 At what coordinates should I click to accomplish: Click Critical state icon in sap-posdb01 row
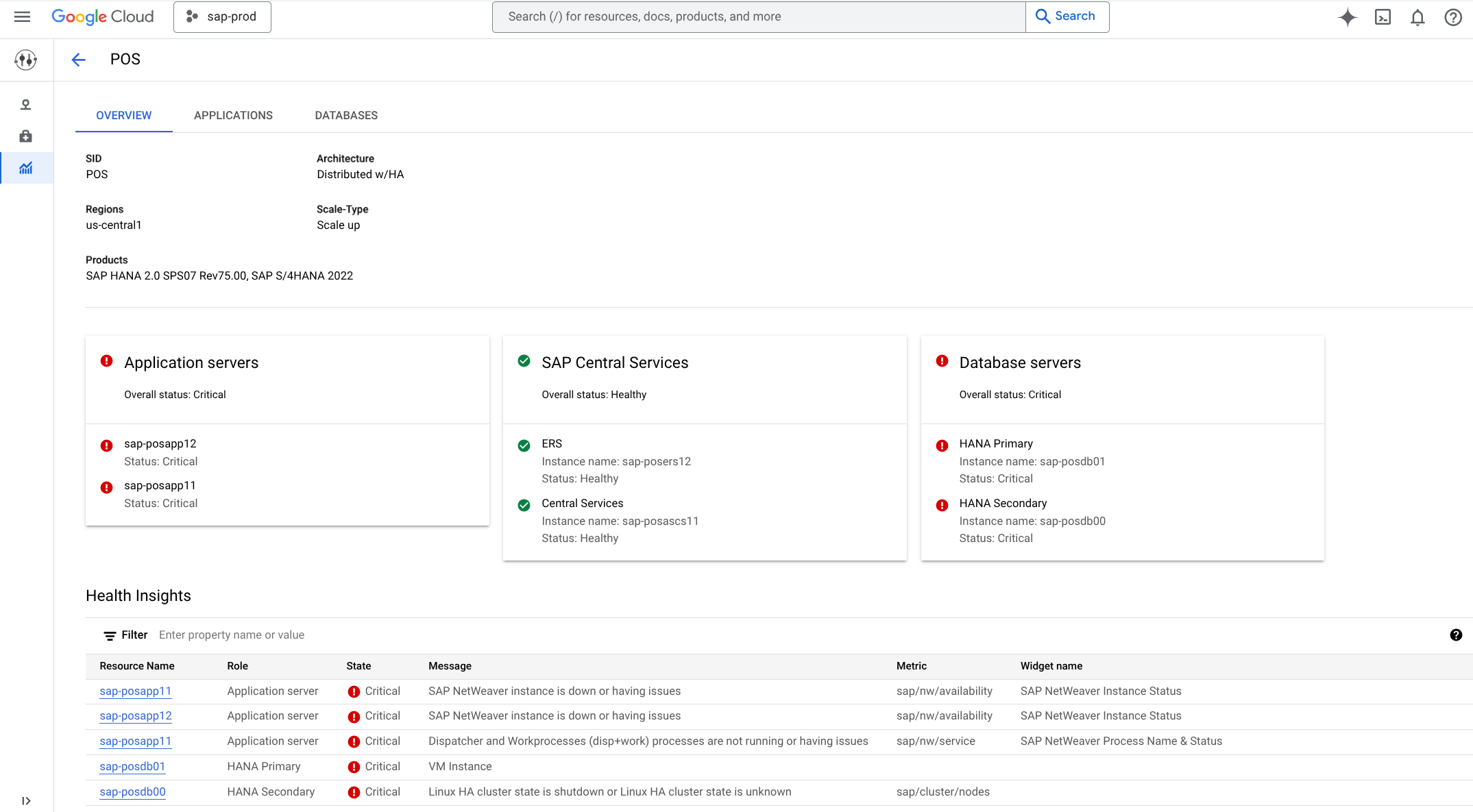[354, 767]
